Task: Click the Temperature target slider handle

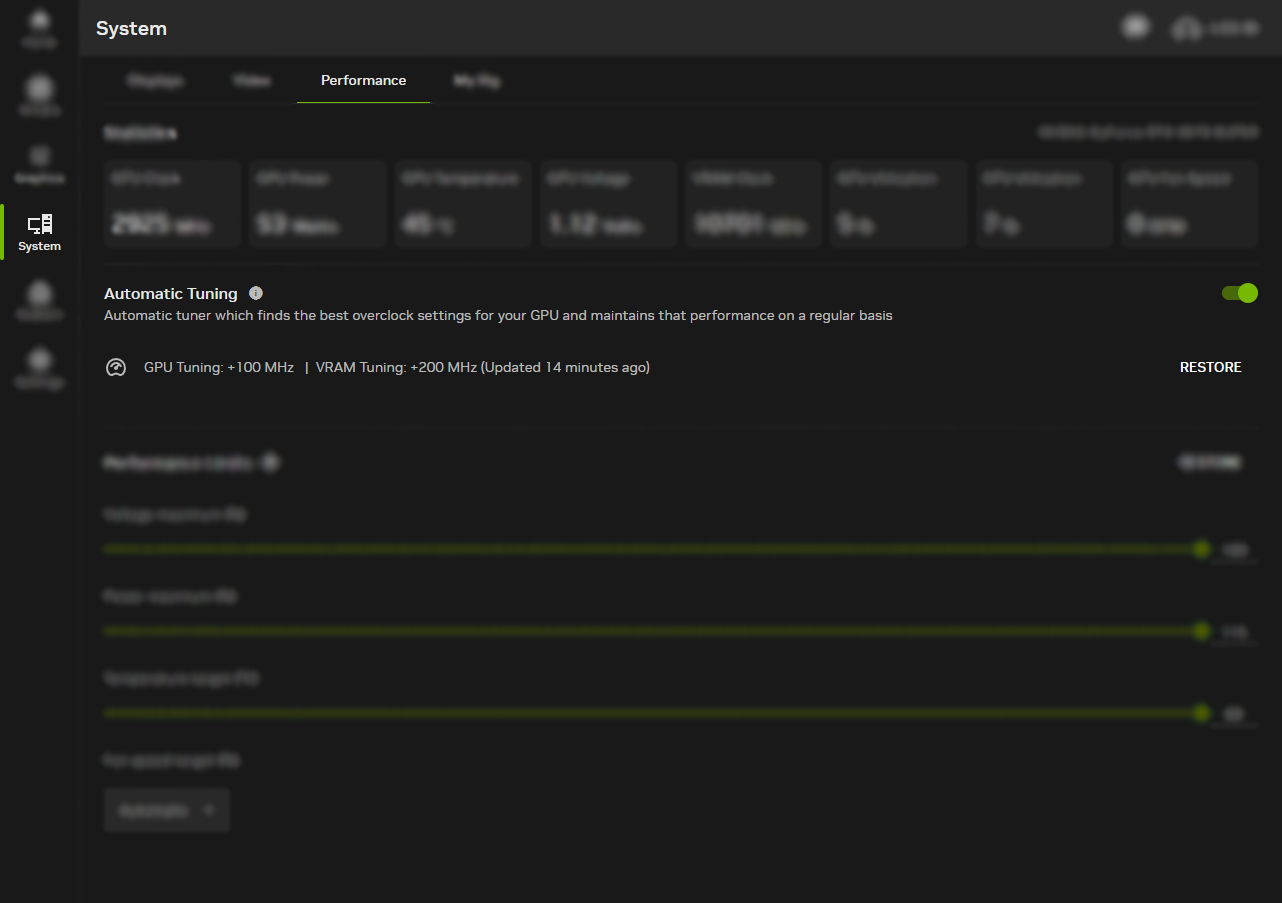Action: [x=1201, y=713]
